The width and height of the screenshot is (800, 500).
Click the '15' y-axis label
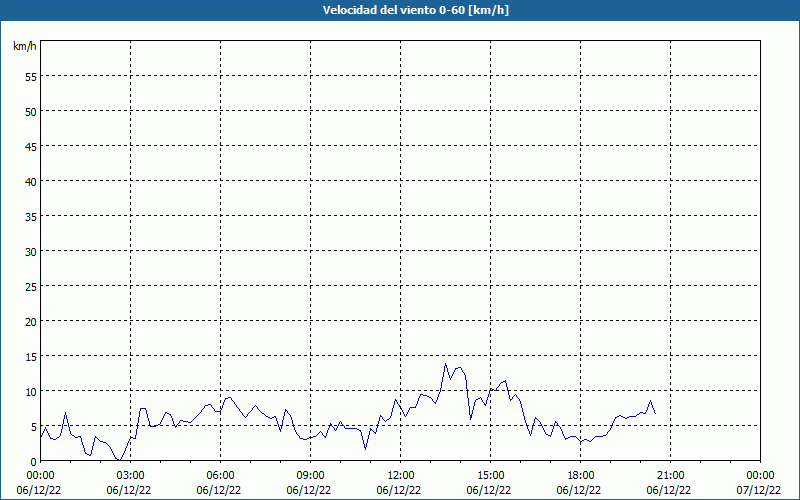(31, 356)
